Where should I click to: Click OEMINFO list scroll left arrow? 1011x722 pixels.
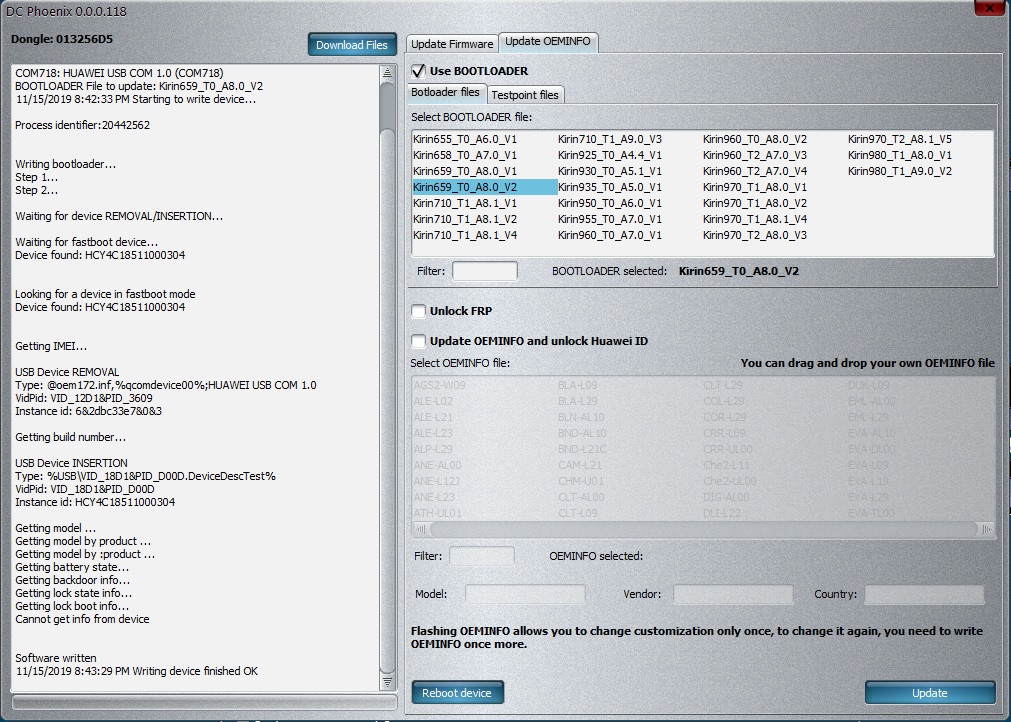420,530
